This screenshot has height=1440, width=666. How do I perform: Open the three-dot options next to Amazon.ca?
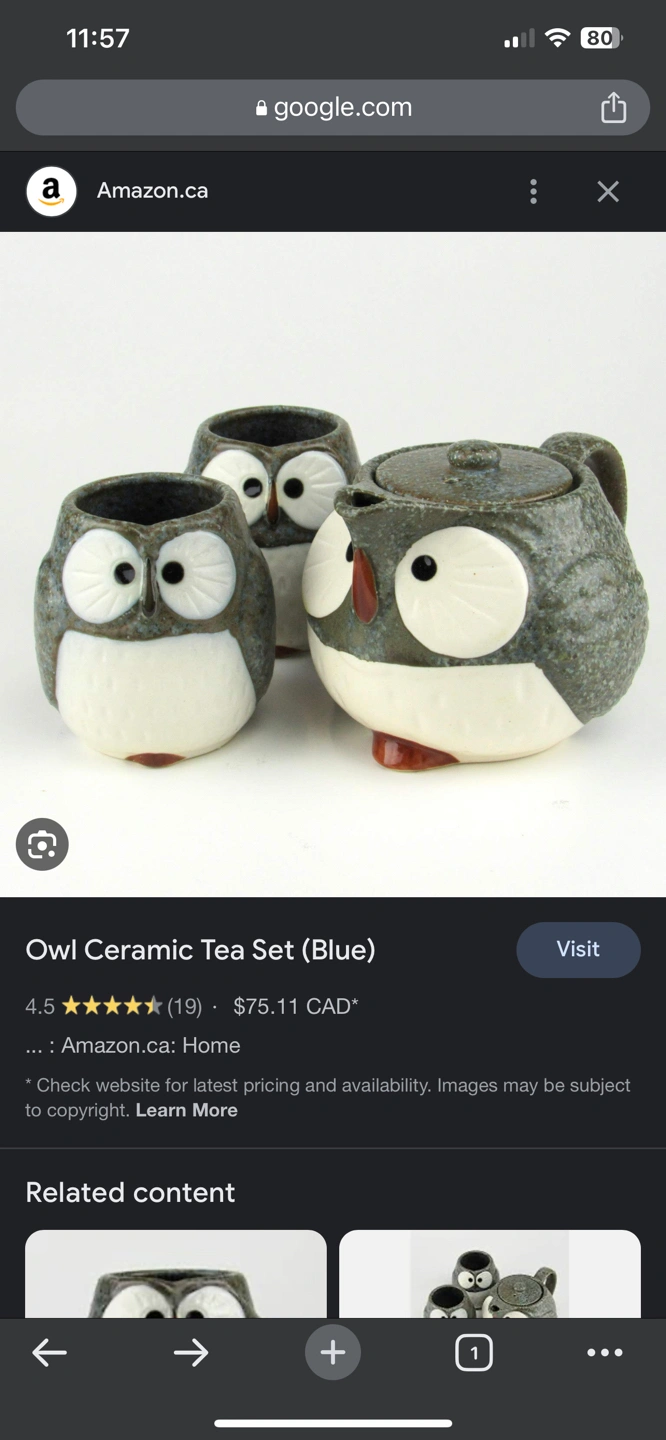point(533,191)
